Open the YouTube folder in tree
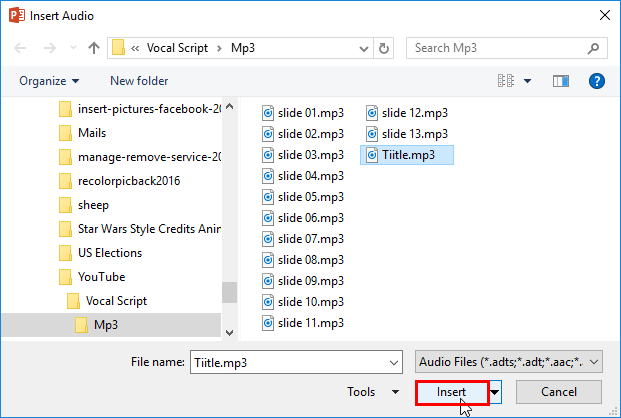The width and height of the screenshot is (621, 418). (x=92, y=277)
